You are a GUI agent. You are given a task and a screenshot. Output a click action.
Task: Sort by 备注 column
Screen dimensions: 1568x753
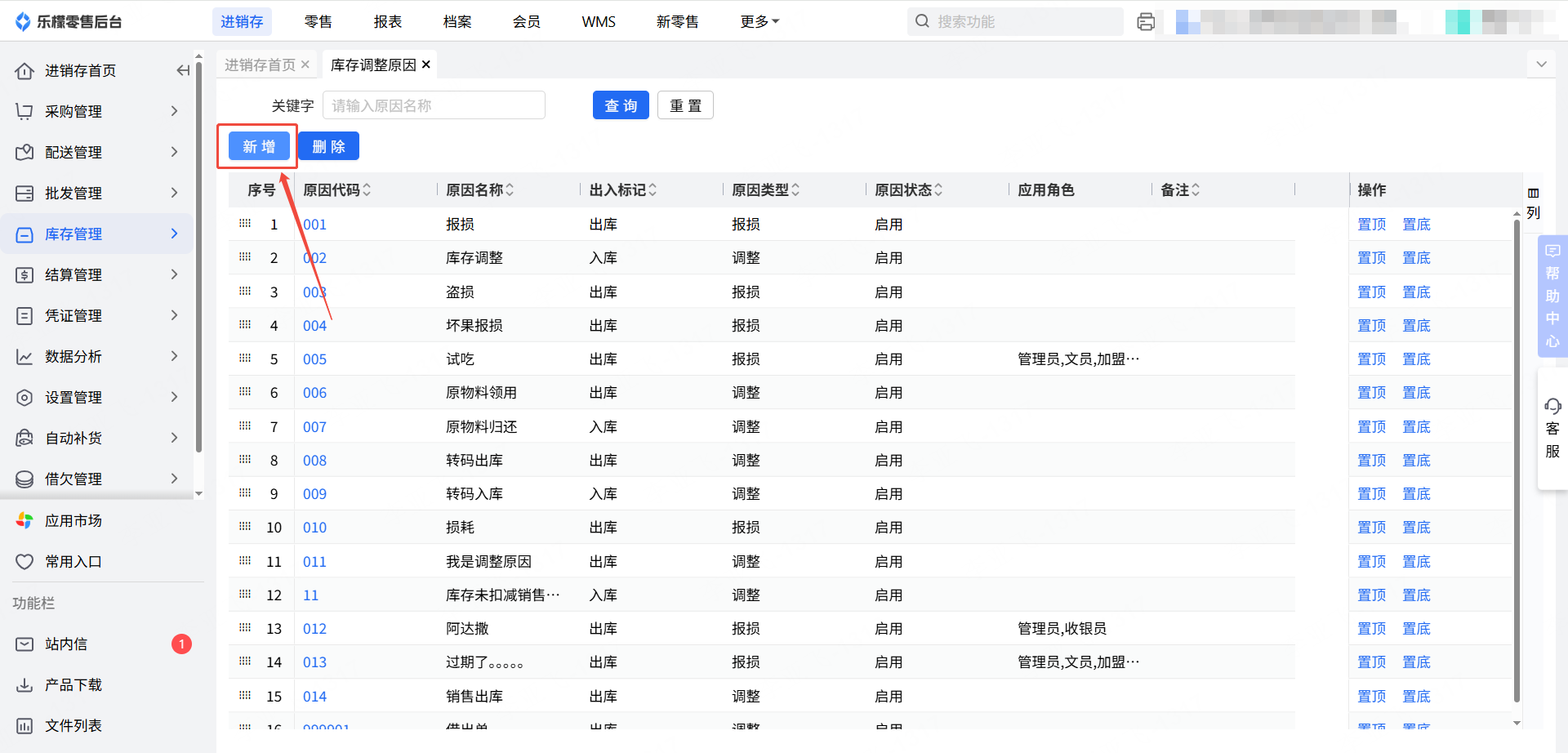1196,190
